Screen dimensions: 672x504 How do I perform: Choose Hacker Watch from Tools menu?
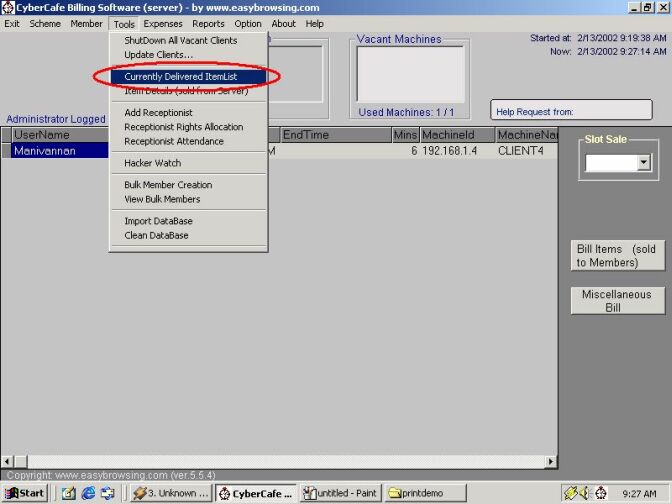pos(152,163)
